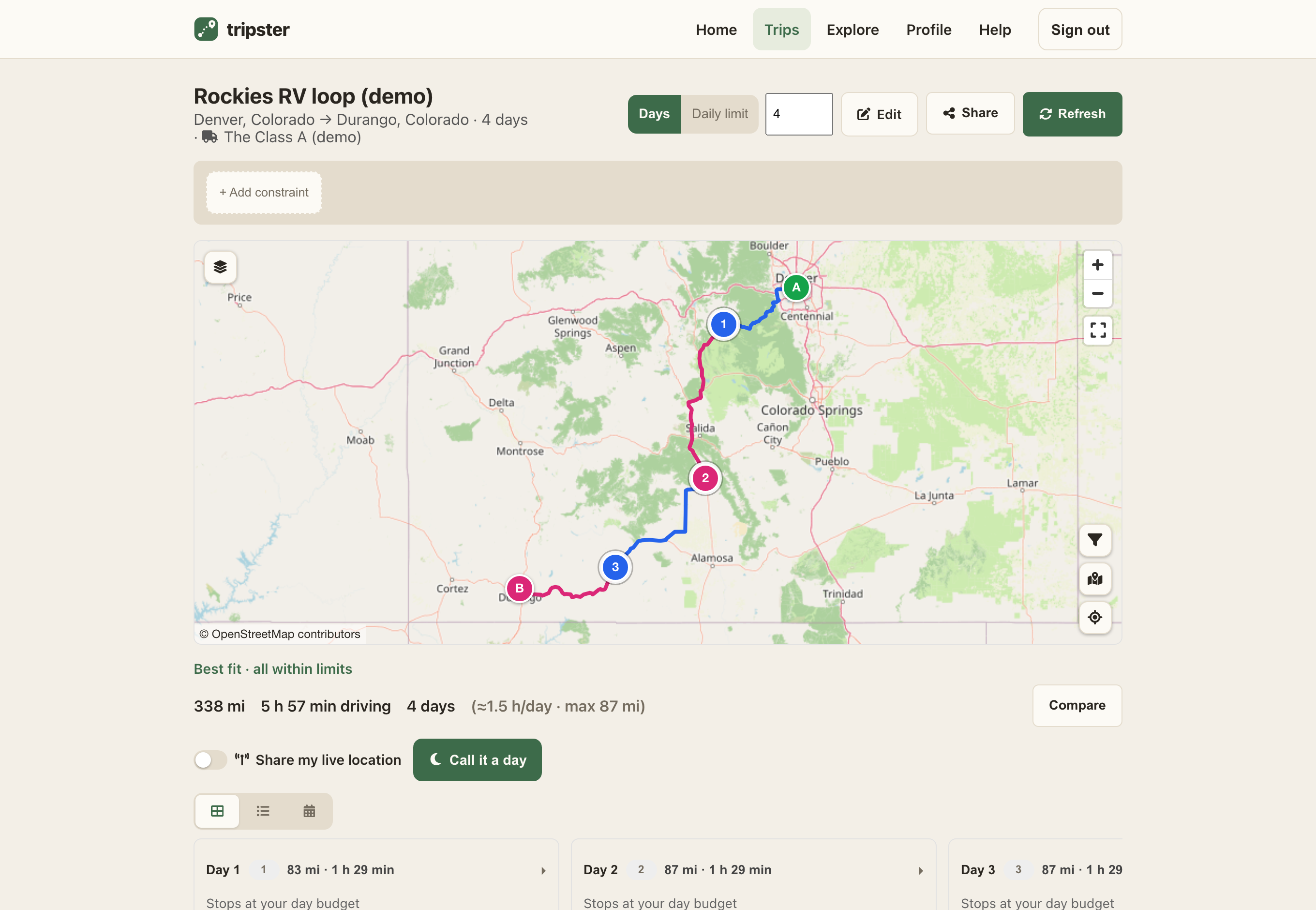
Task: Click the Grand Junction map label
Action: click(454, 357)
